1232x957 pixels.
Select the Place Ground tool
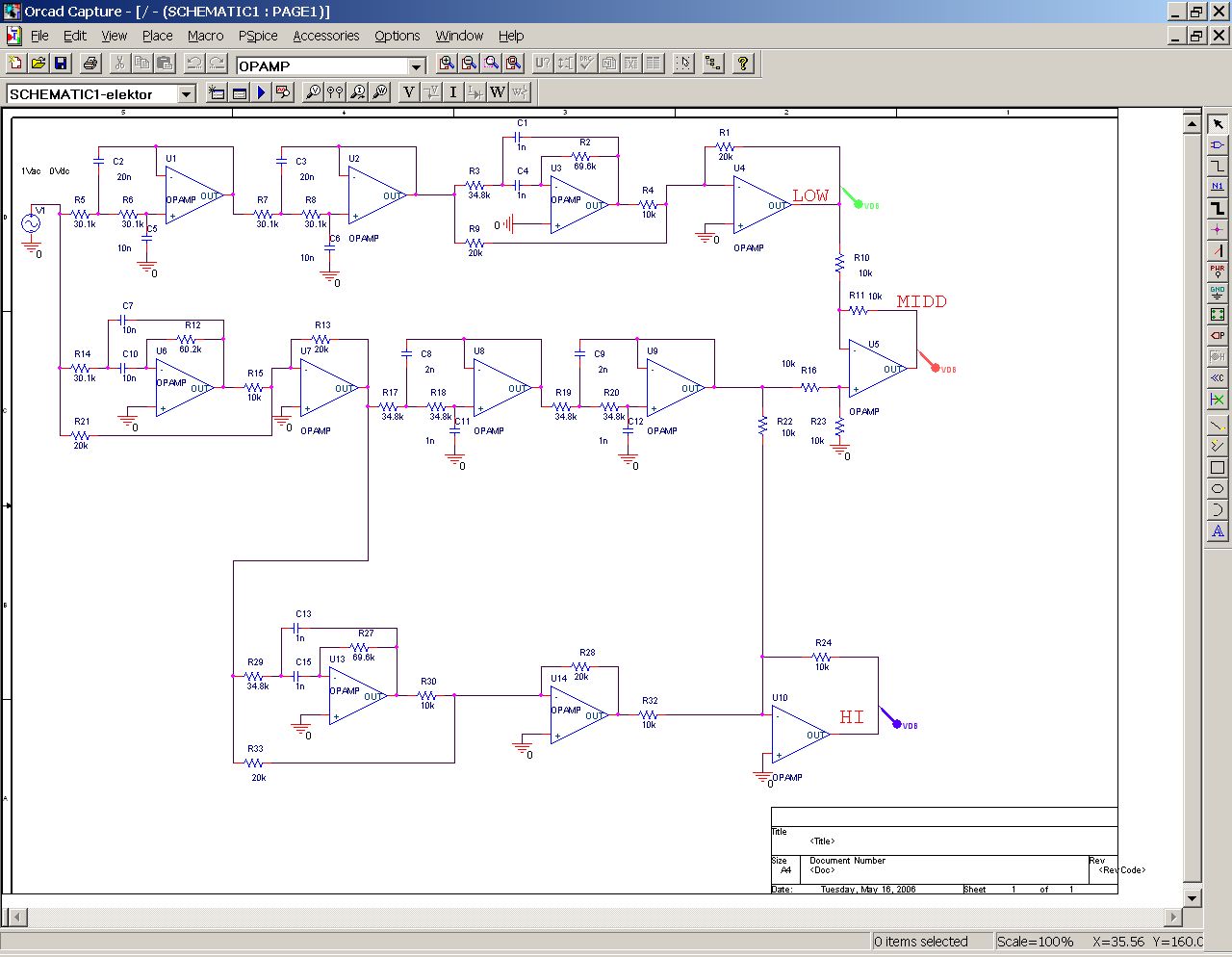(x=1218, y=292)
